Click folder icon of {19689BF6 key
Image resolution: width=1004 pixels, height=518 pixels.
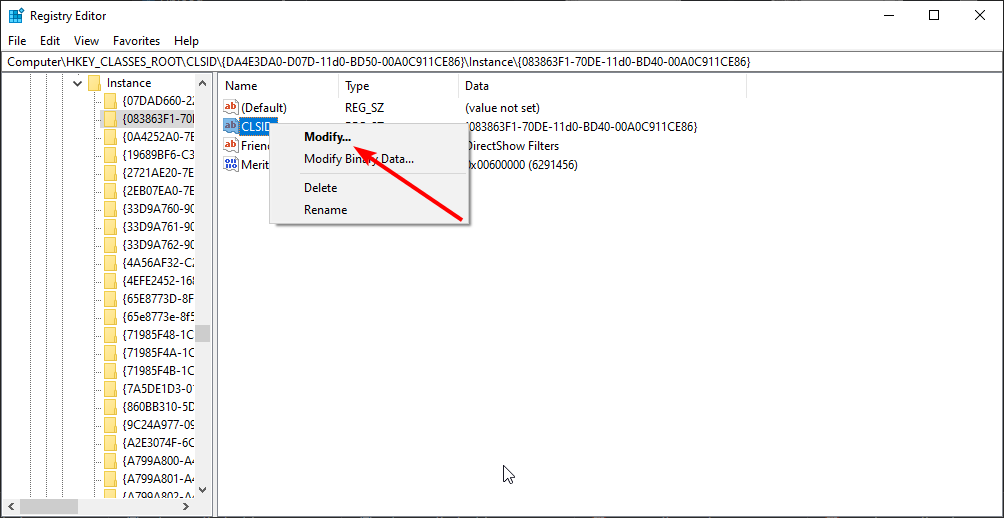[x=110, y=154]
